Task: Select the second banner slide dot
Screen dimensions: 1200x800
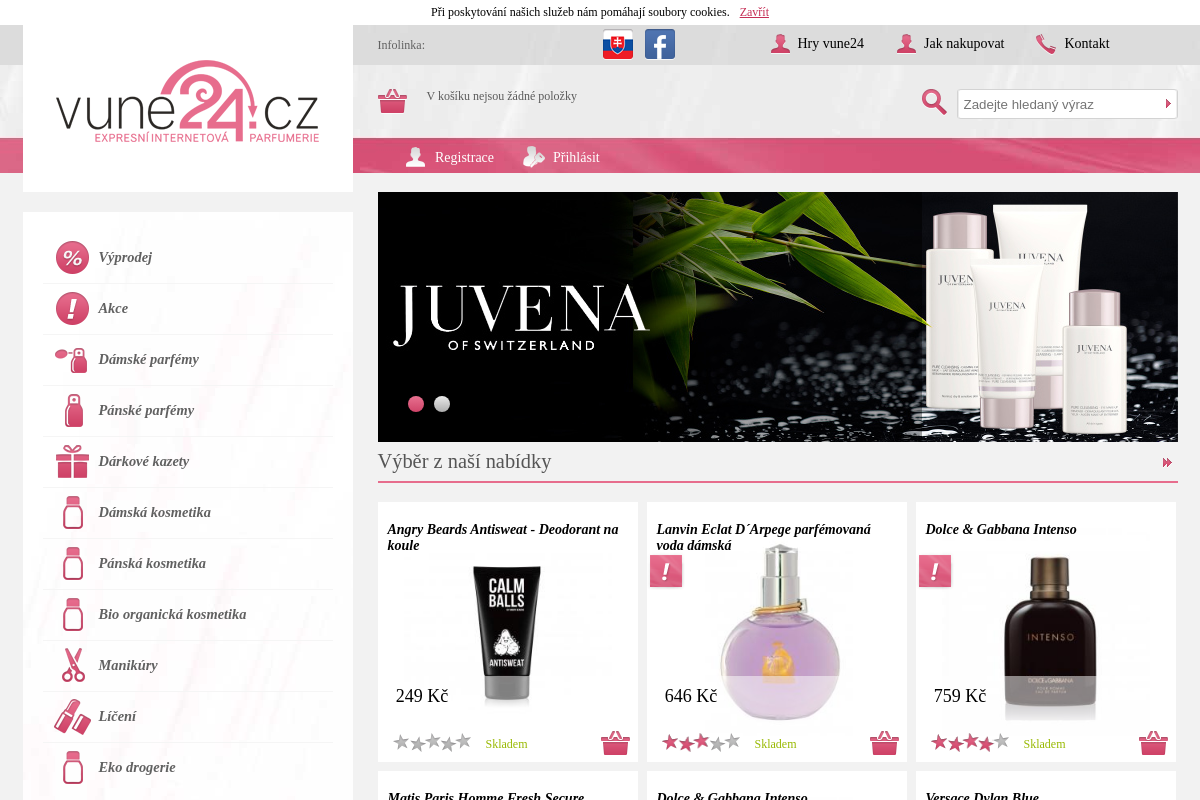Action: (442, 404)
